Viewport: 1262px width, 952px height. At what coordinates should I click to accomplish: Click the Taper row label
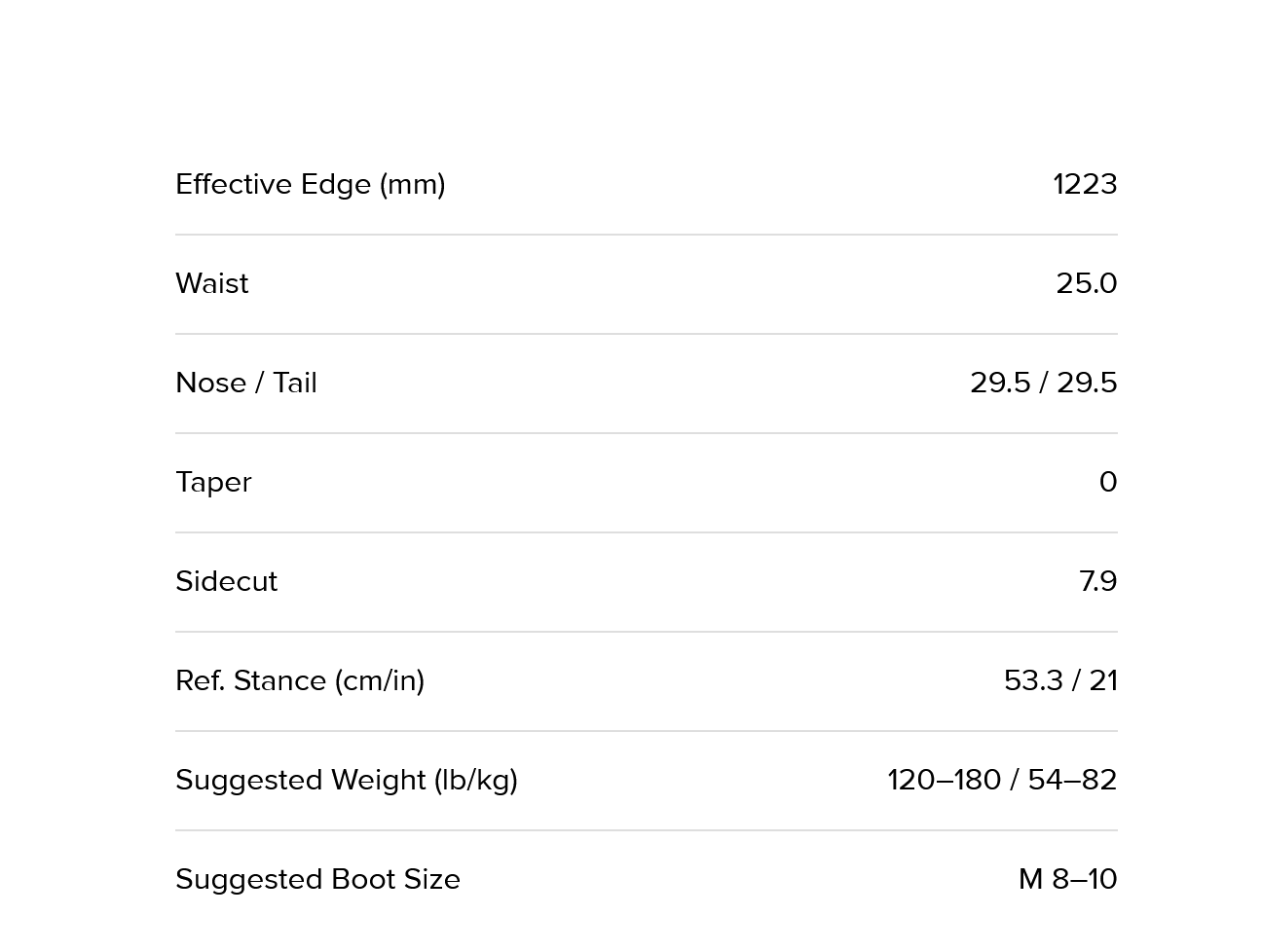213,482
